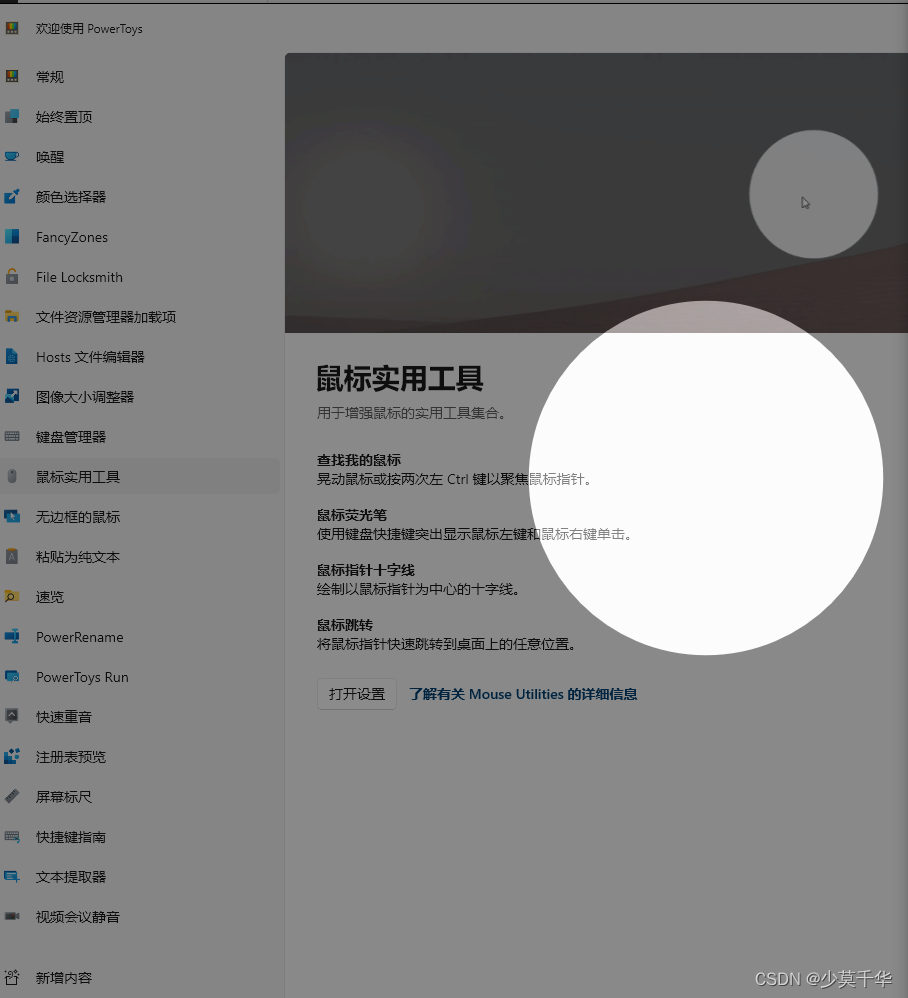
Task: Click the 屏幕标尺 ruler icon
Action: 11,796
